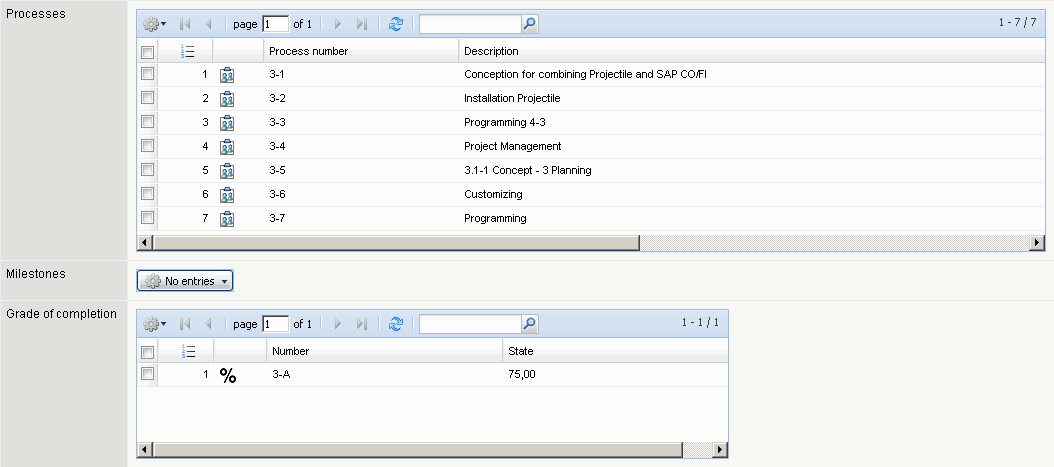Image resolution: width=1054 pixels, height=467 pixels.
Task: Open process icon next to 3-4 Project Management
Action: pyautogui.click(x=227, y=147)
